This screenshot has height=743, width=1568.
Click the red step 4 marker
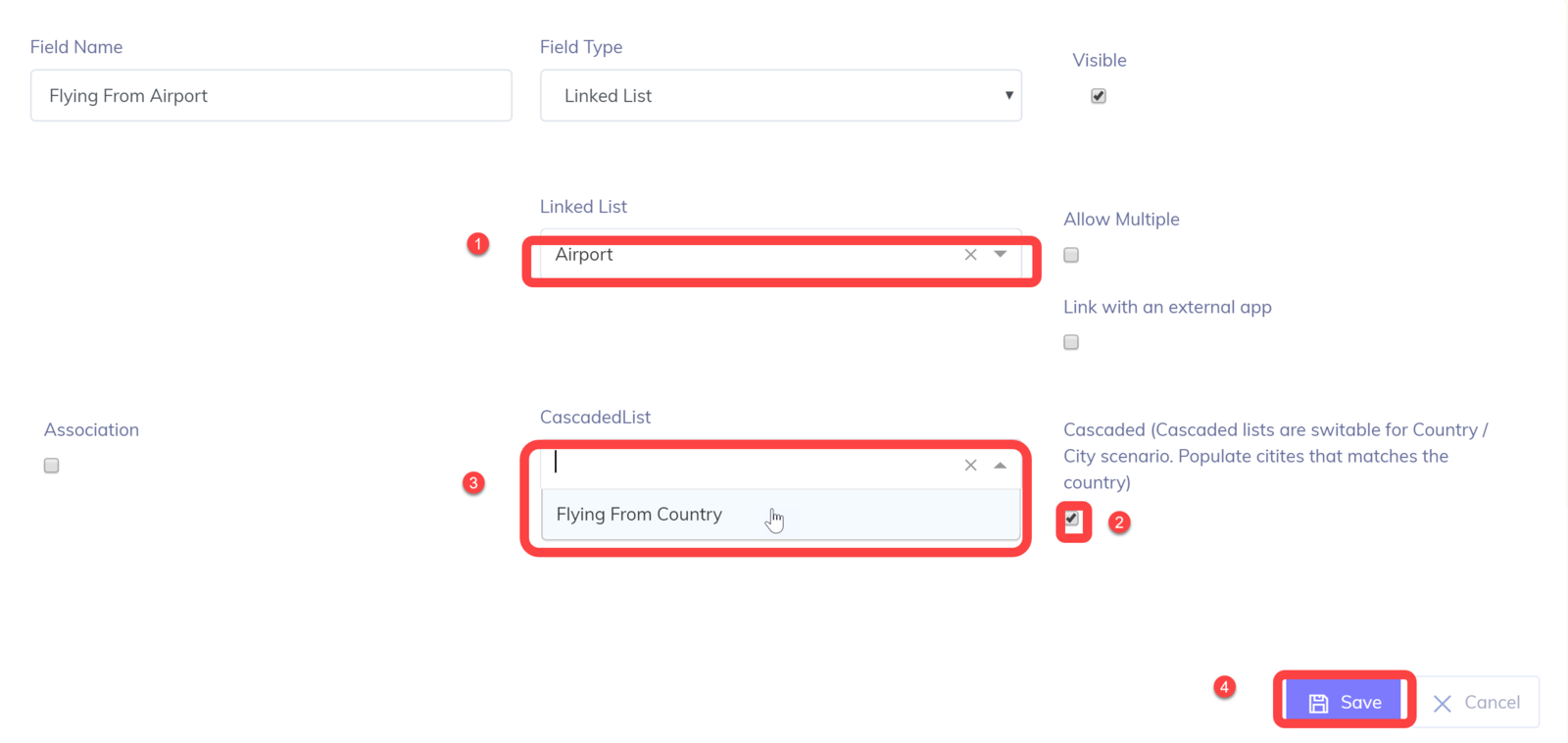pyautogui.click(x=1224, y=687)
